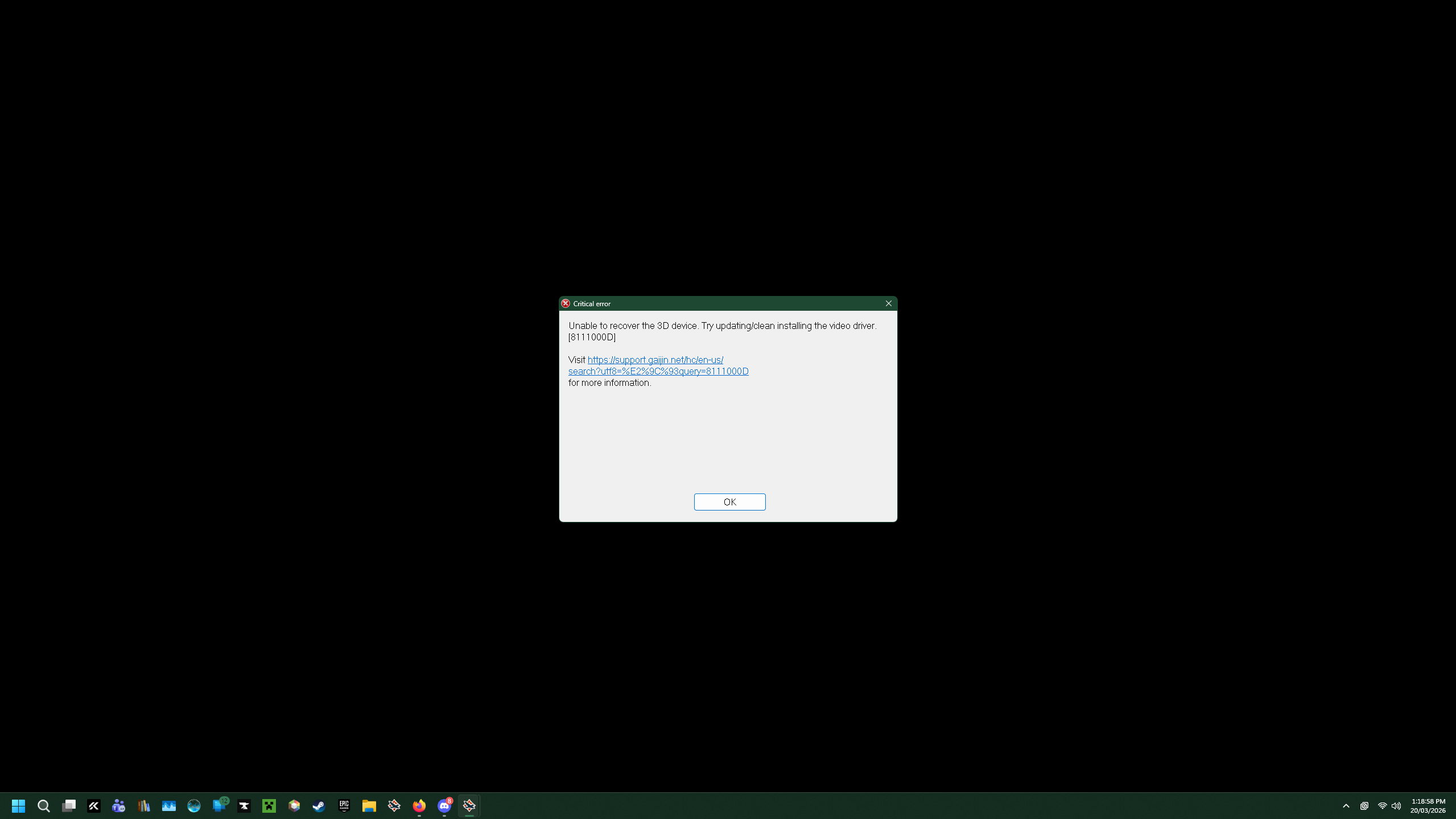
Task: Open Discord with 8 notifications
Action: click(x=444, y=805)
